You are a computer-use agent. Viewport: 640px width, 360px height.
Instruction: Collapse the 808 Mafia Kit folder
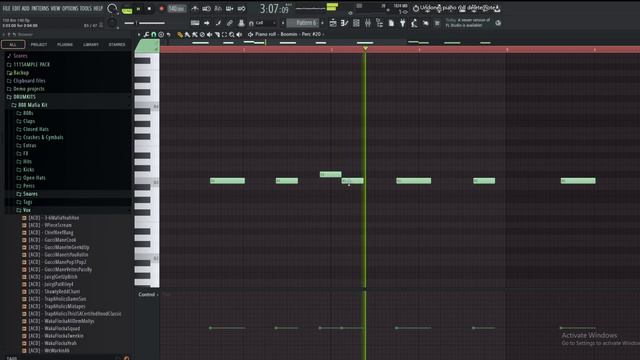point(32,105)
